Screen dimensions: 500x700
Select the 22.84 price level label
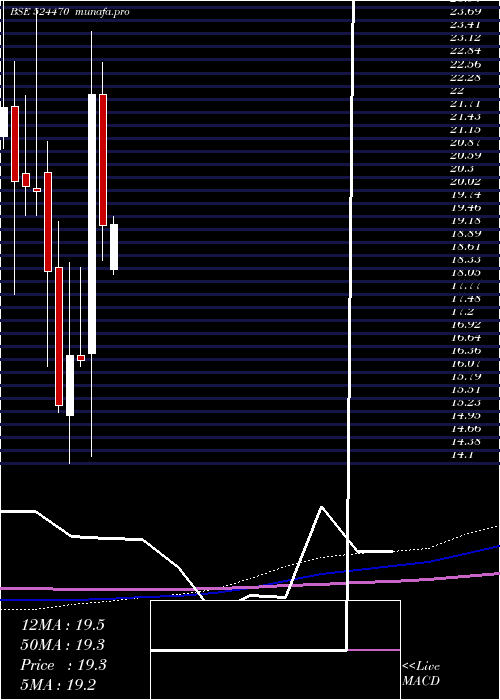[x=465, y=51]
